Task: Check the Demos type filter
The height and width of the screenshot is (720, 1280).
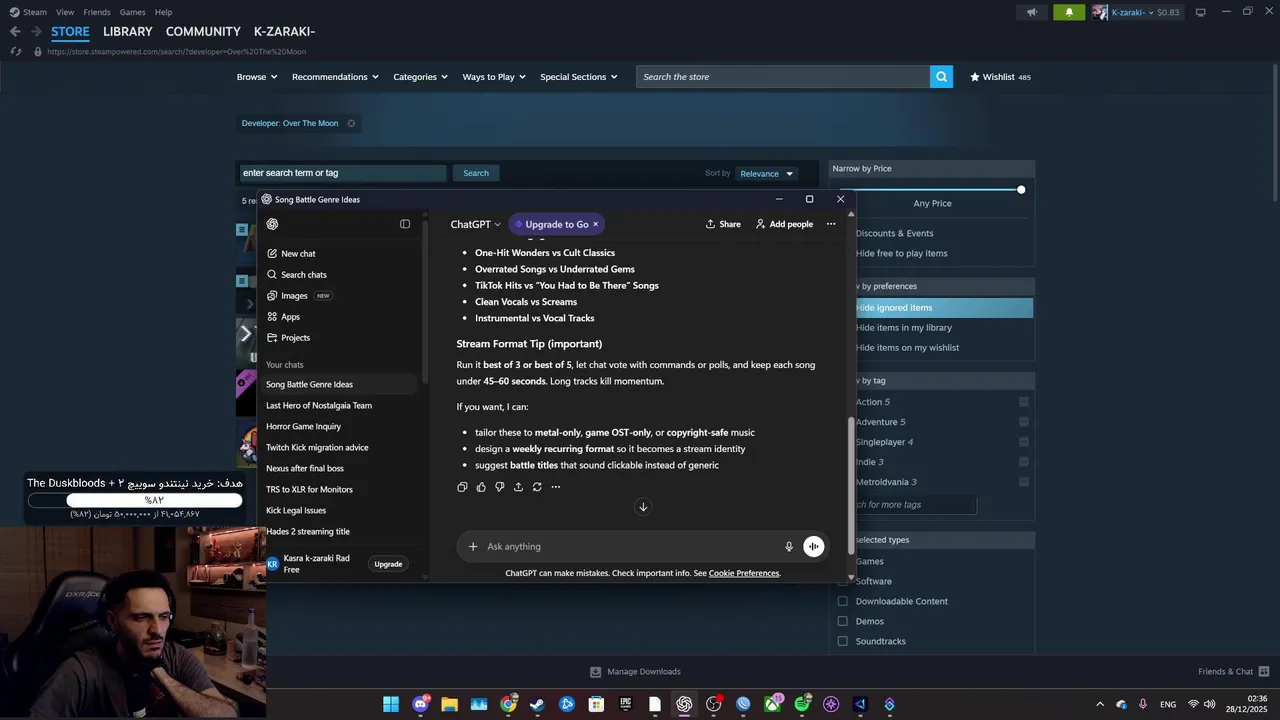Action: pyautogui.click(x=842, y=621)
